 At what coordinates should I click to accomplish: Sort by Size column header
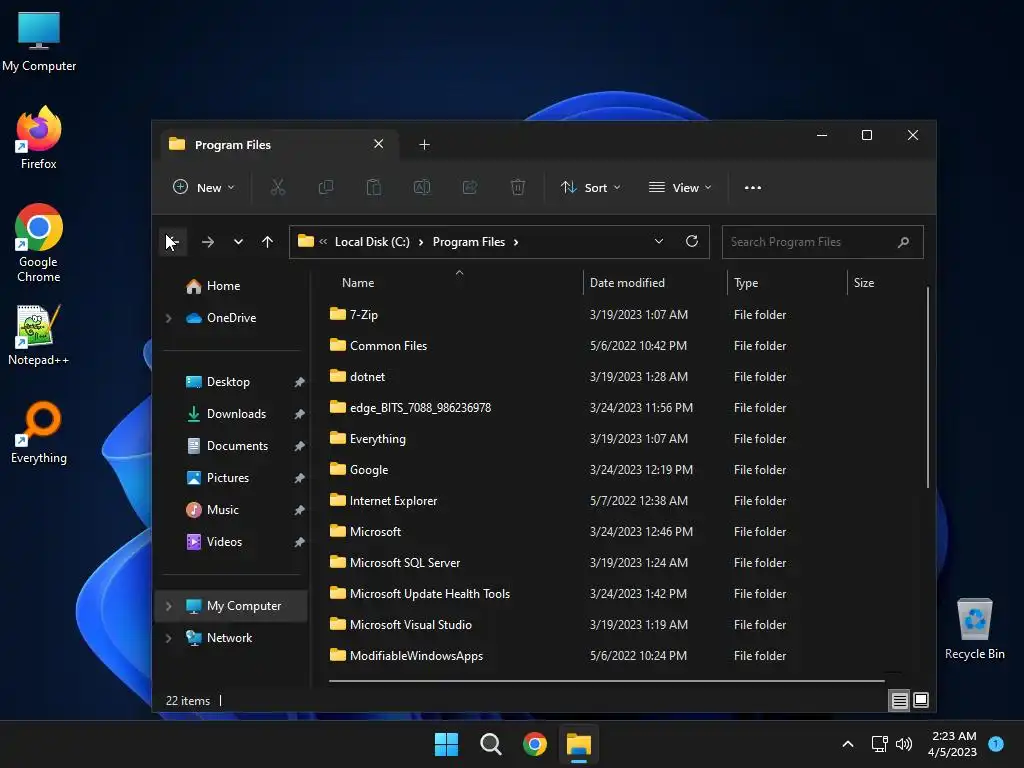pyautogui.click(x=863, y=283)
